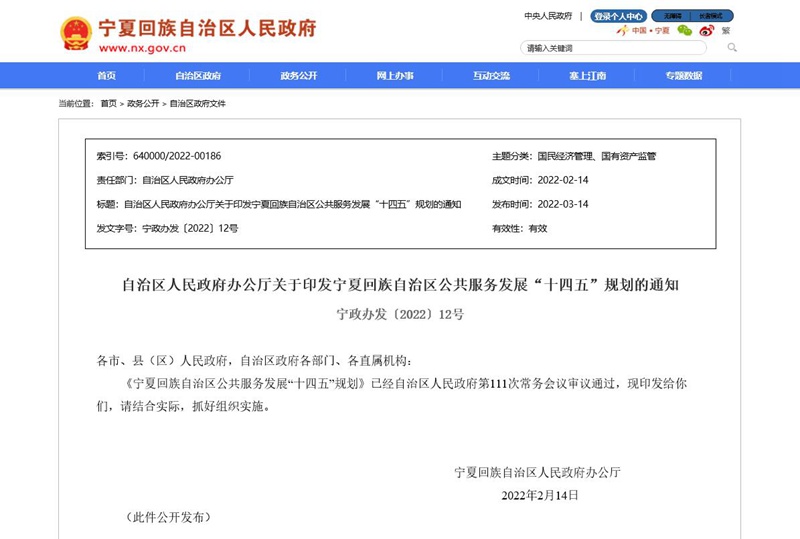Go to 首页 in navigation bar
800x539 pixels.
coord(106,76)
